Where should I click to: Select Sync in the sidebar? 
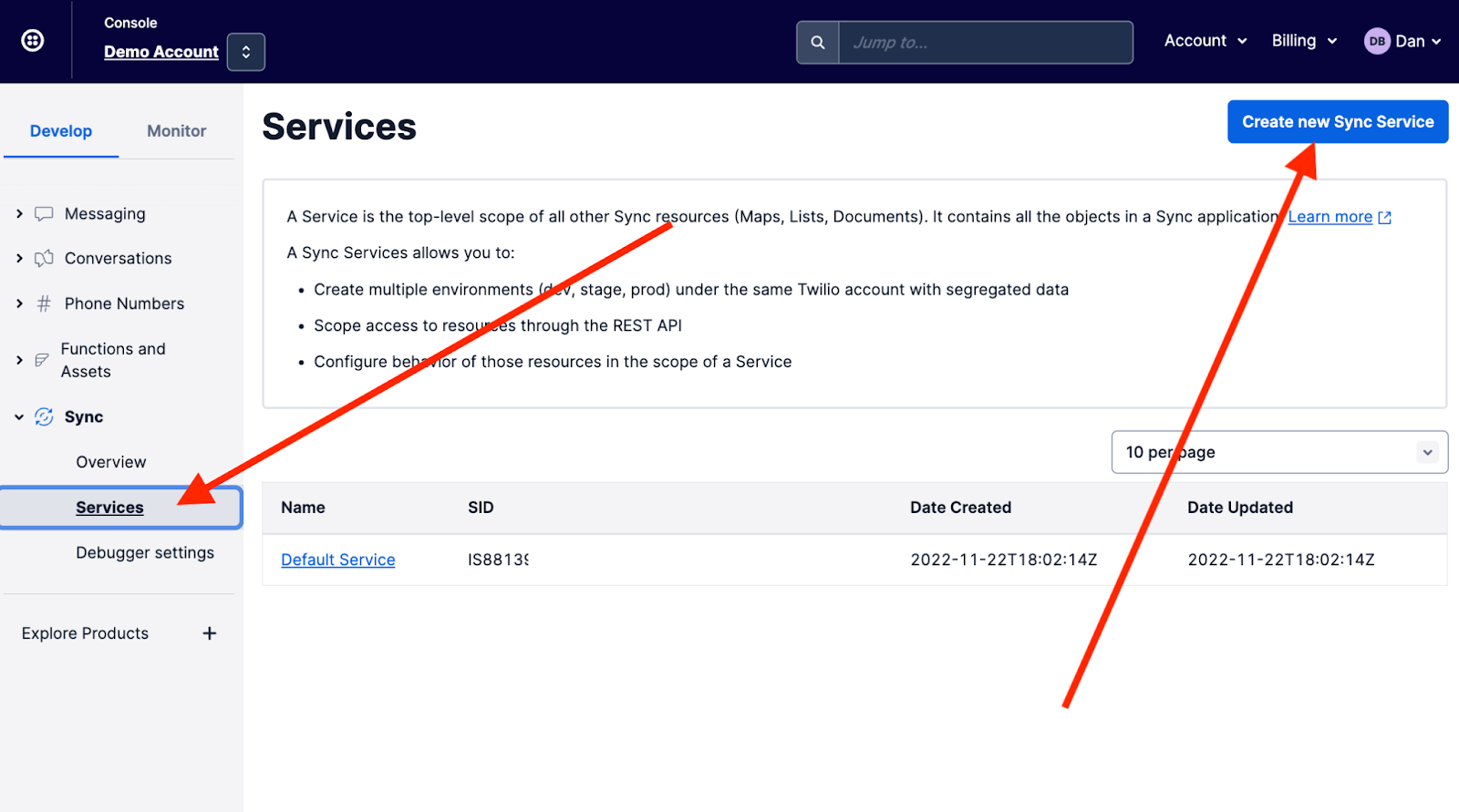84,416
